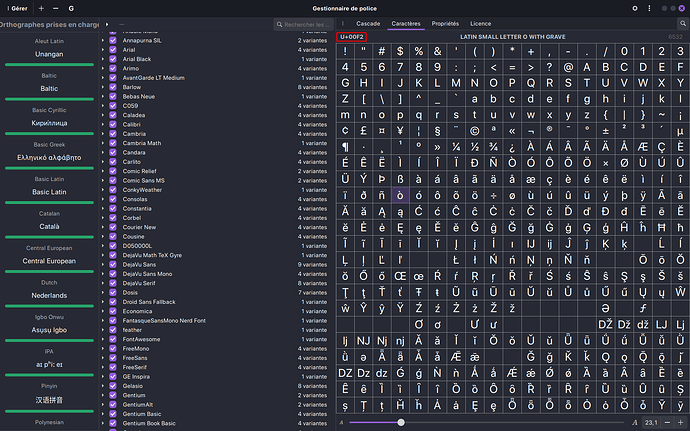Open the preferences gear icon in title bar
This screenshot has width=690, height=431.
635,8
